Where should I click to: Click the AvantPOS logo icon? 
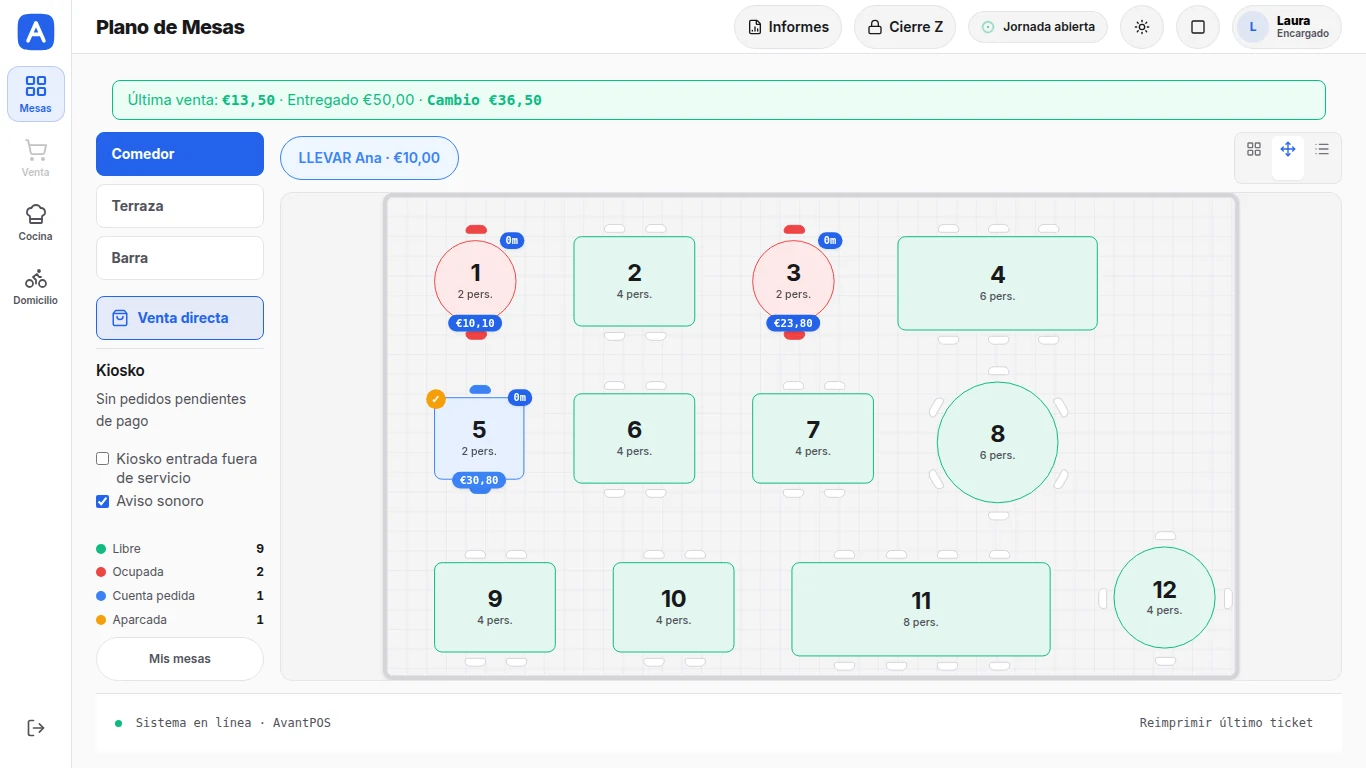[36, 32]
